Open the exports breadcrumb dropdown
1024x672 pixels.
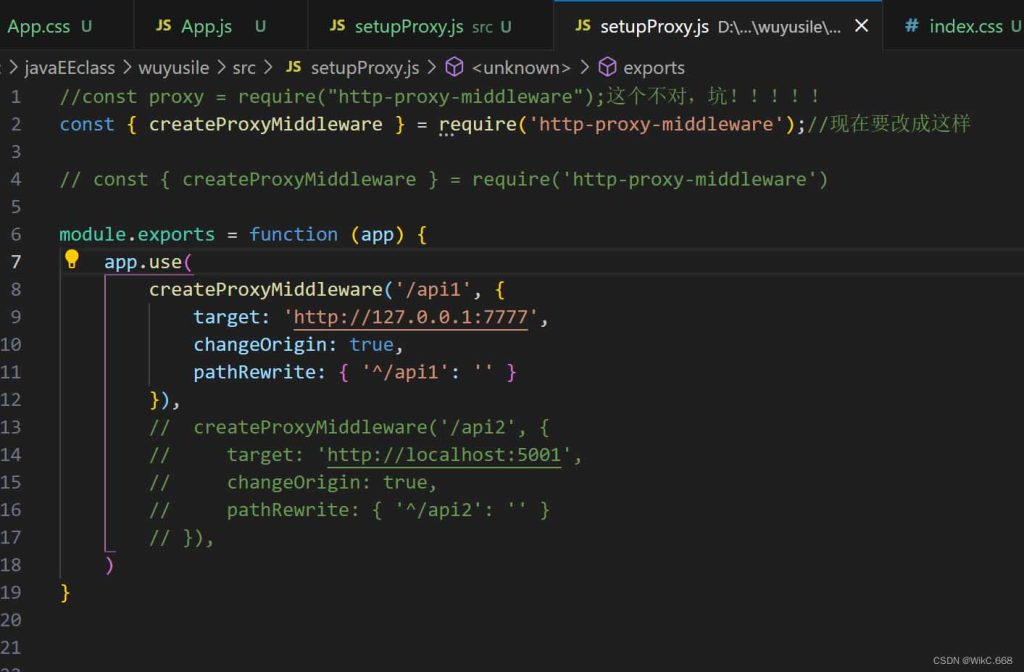click(x=654, y=67)
